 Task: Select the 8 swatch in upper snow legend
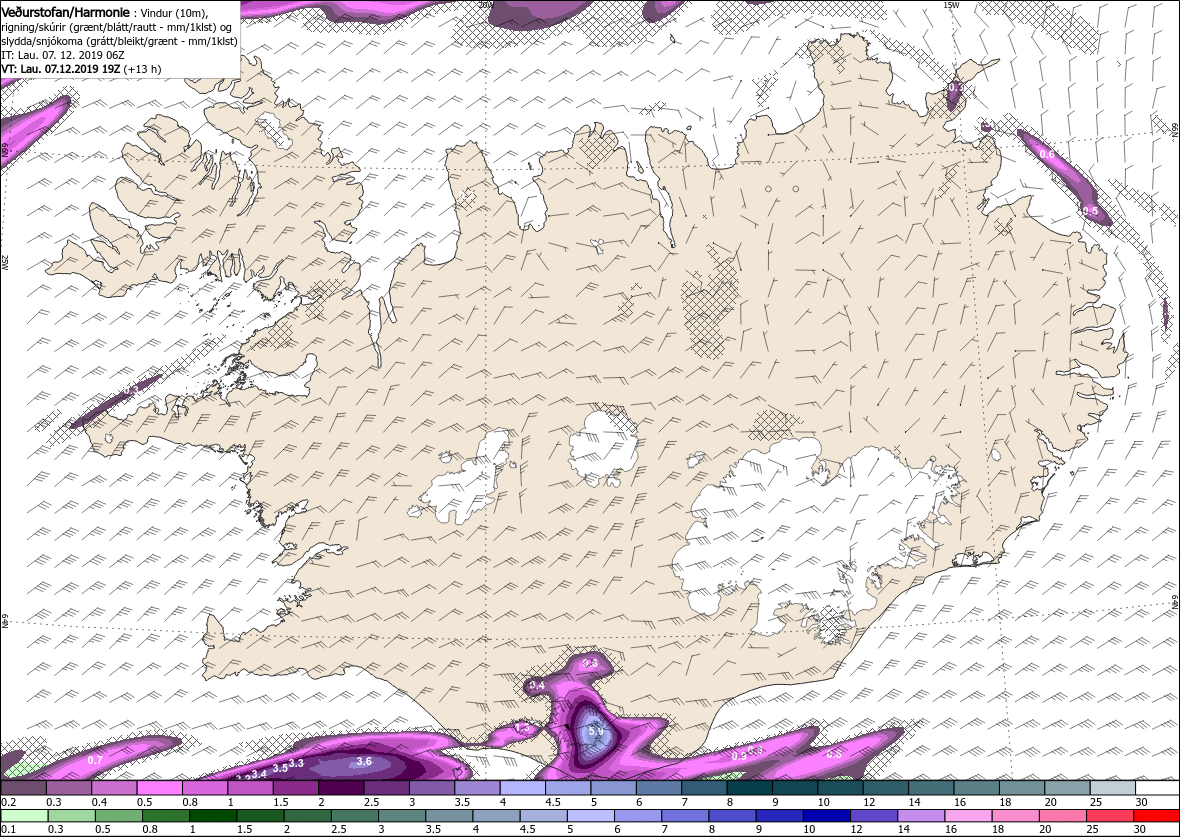tap(749, 788)
